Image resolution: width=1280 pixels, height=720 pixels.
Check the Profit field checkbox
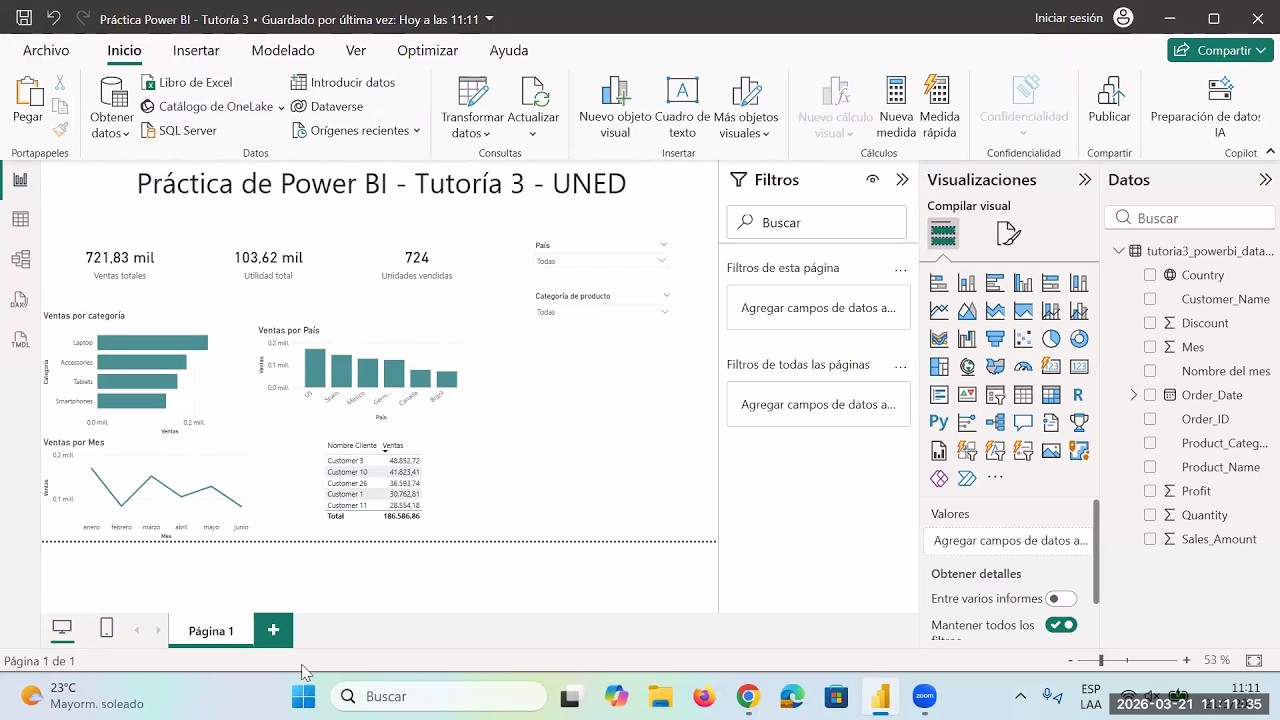click(x=1150, y=491)
